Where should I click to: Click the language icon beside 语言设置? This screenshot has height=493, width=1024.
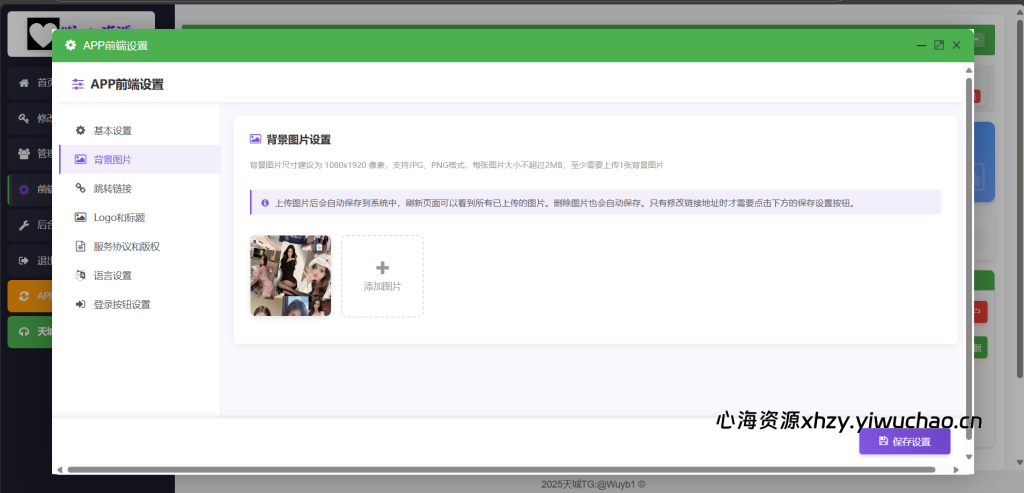80,275
